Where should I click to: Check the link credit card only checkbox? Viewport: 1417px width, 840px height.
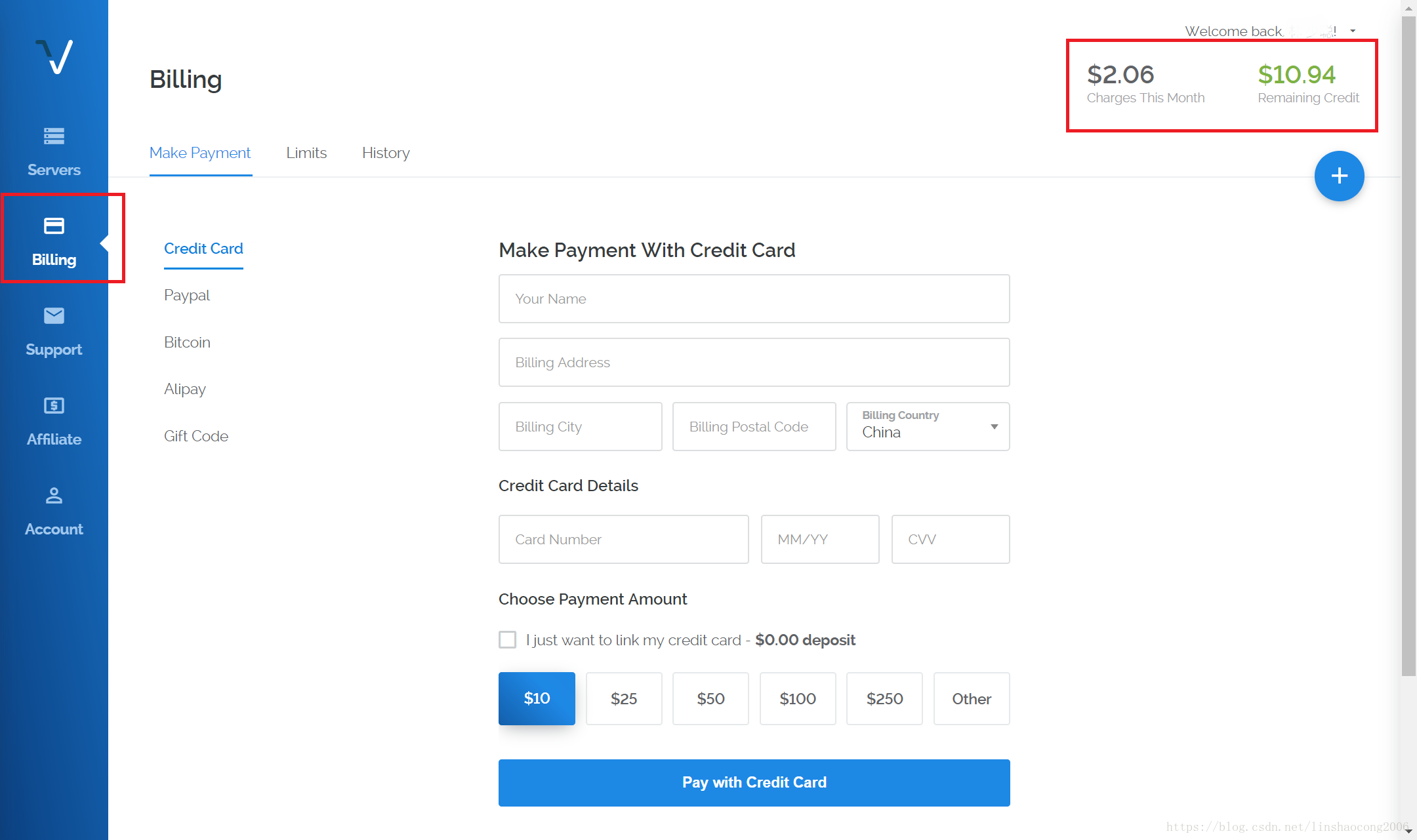pyautogui.click(x=508, y=639)
